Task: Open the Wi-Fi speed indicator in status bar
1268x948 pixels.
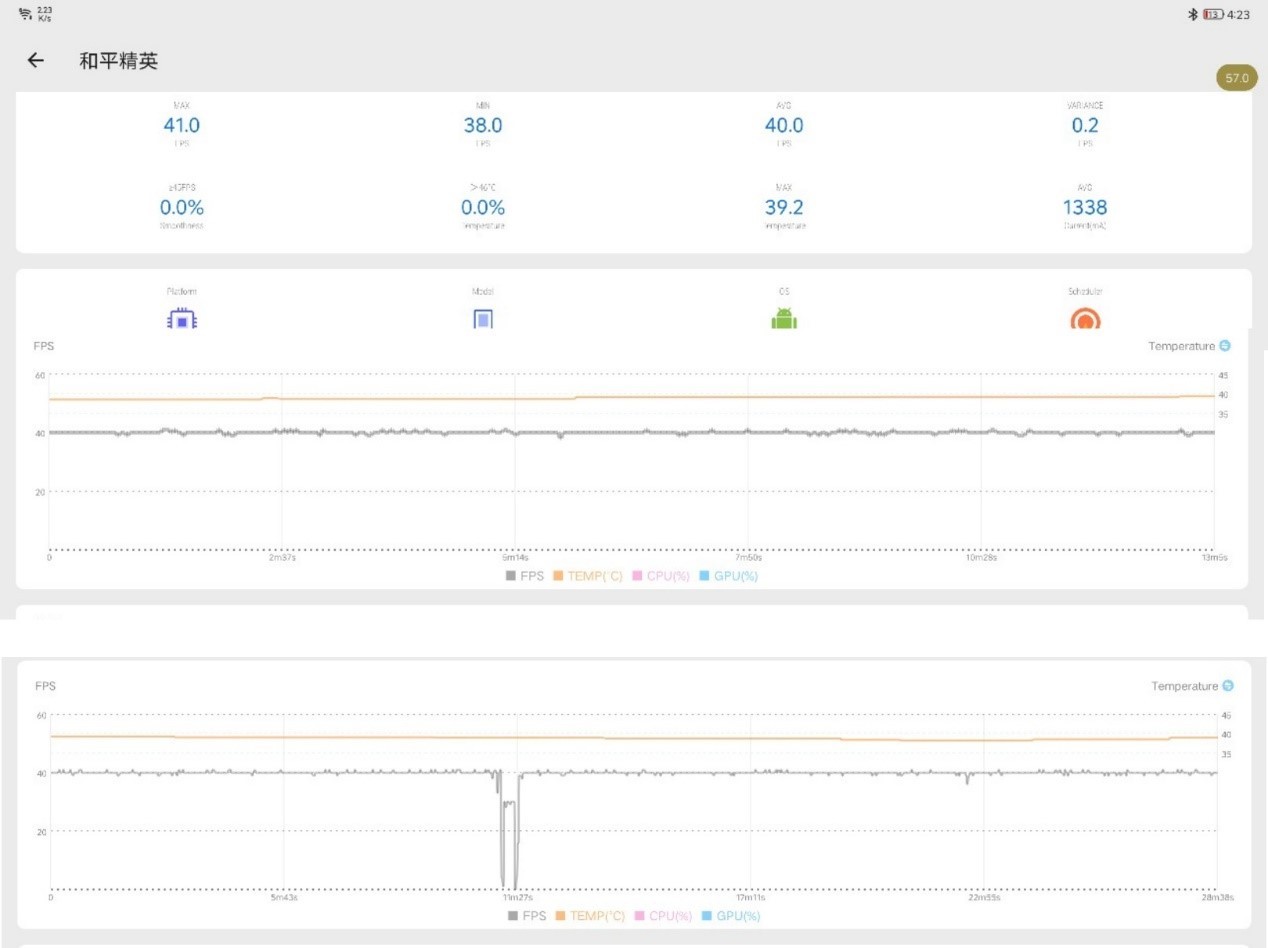Action: point(36,14)
